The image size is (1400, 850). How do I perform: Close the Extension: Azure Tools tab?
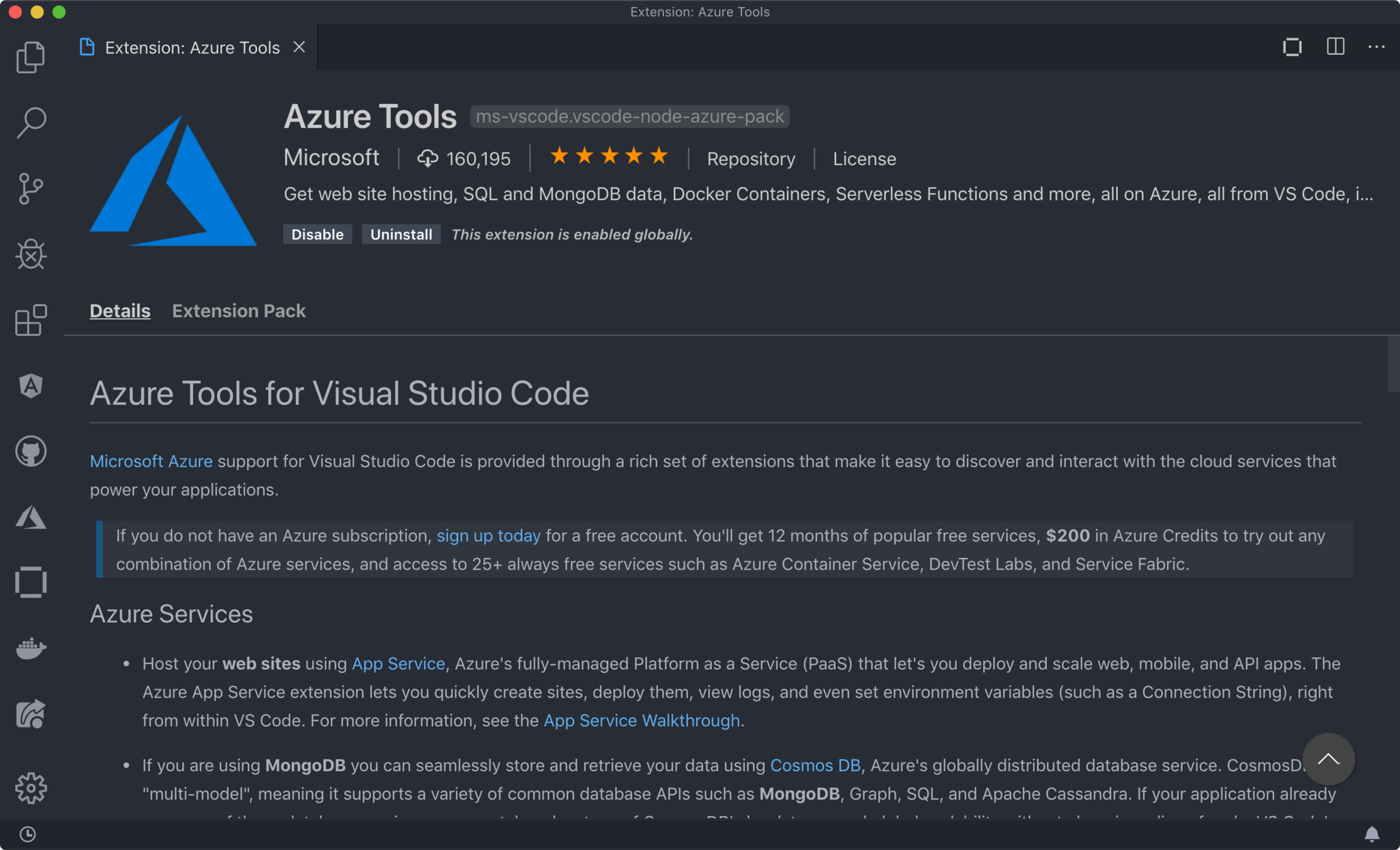[x=300, y=47]
